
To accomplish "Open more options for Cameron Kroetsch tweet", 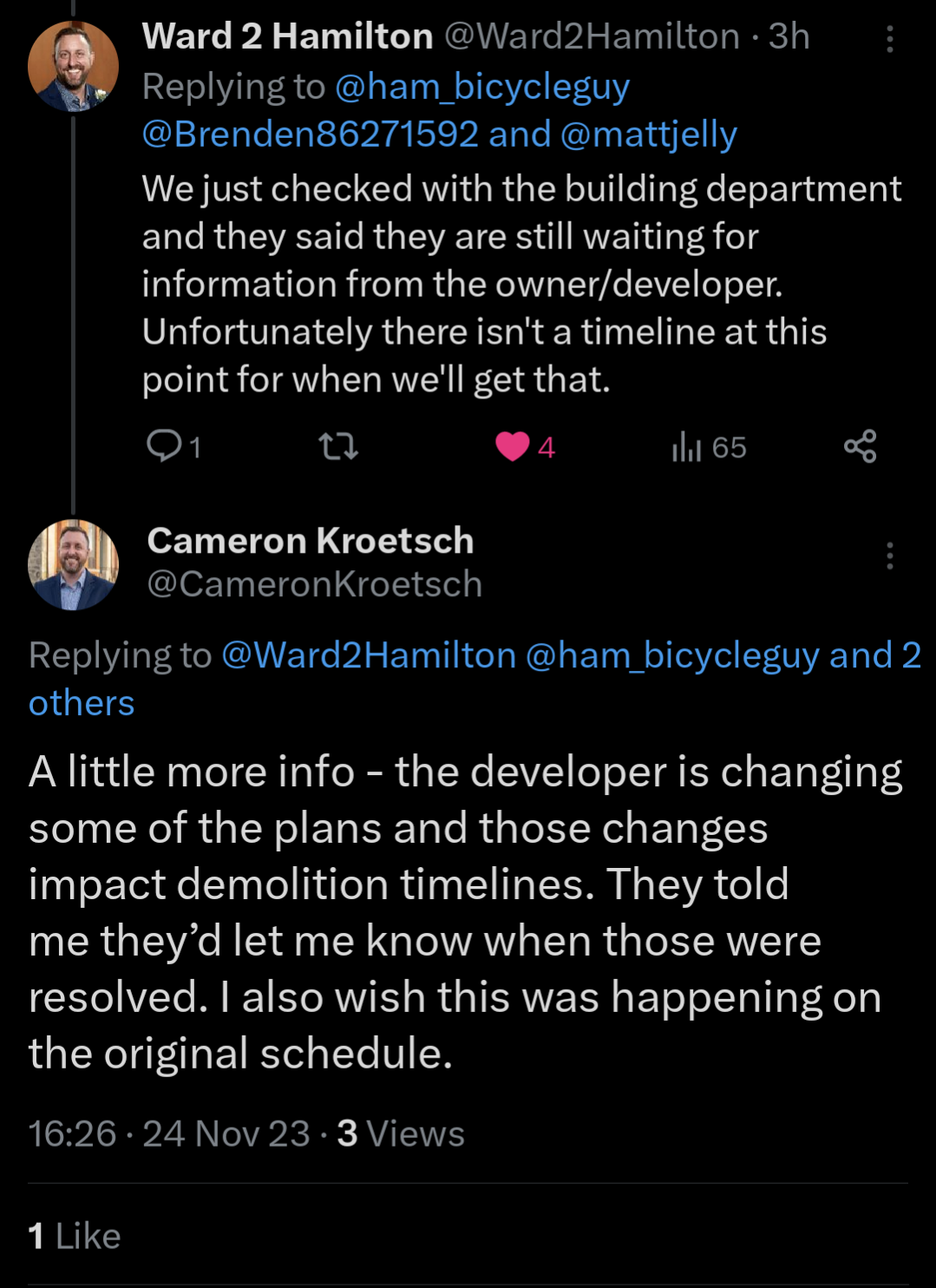I will pyautogui.click(x=889, y=555).
